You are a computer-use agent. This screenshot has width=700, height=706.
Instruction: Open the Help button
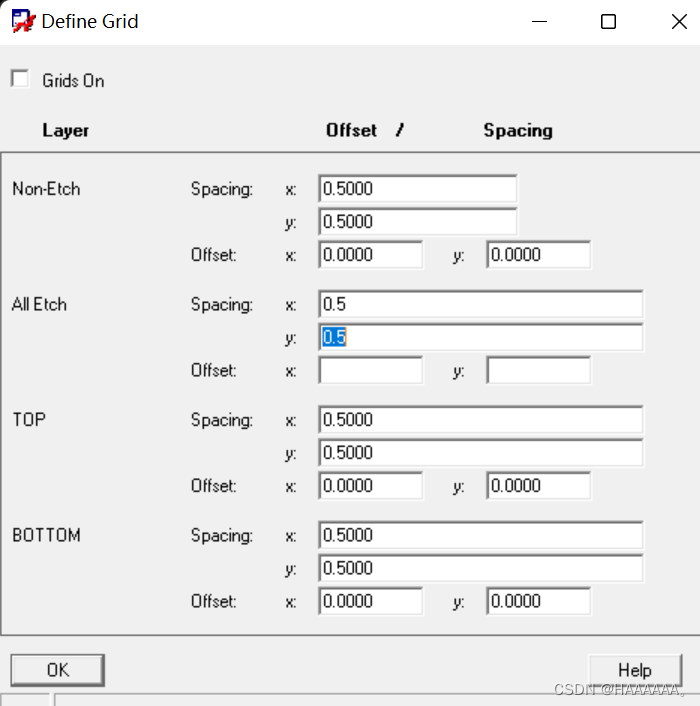[x=635, y=670]
